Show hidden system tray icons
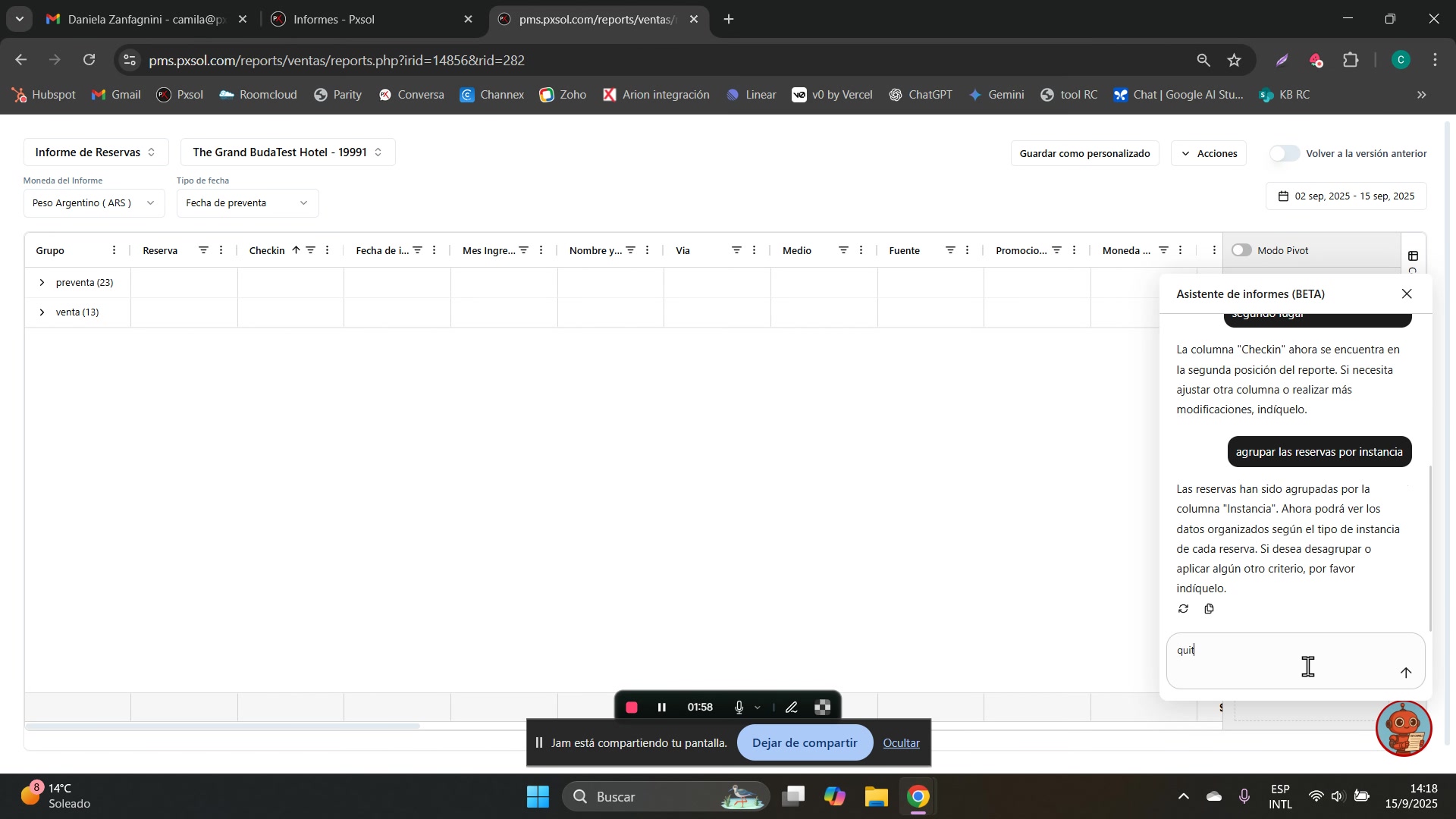The image size is (1456, 819). [1183, 797]
